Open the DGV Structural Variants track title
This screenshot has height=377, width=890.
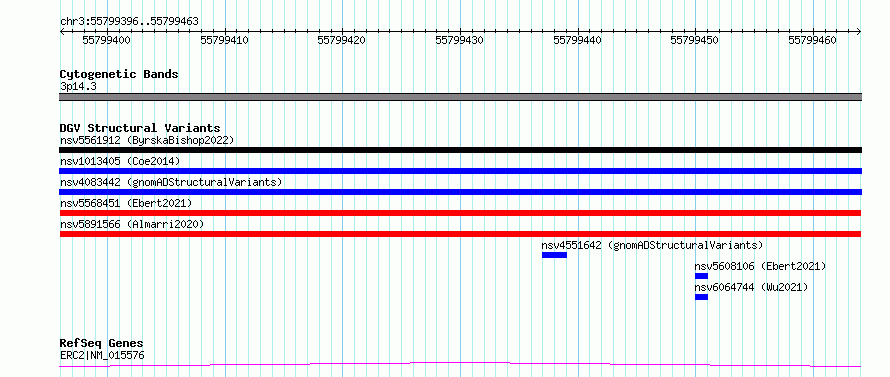(140, 128)
